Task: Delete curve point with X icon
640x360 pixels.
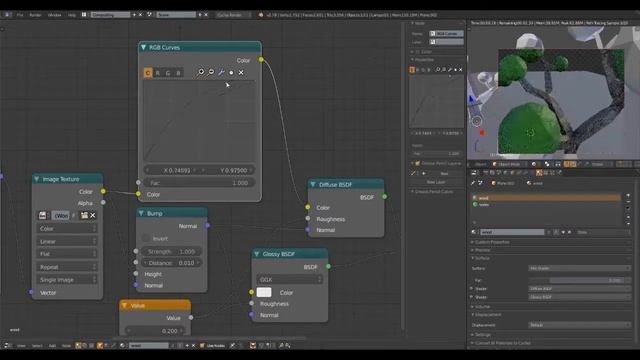Action: (x=241, y=72)
